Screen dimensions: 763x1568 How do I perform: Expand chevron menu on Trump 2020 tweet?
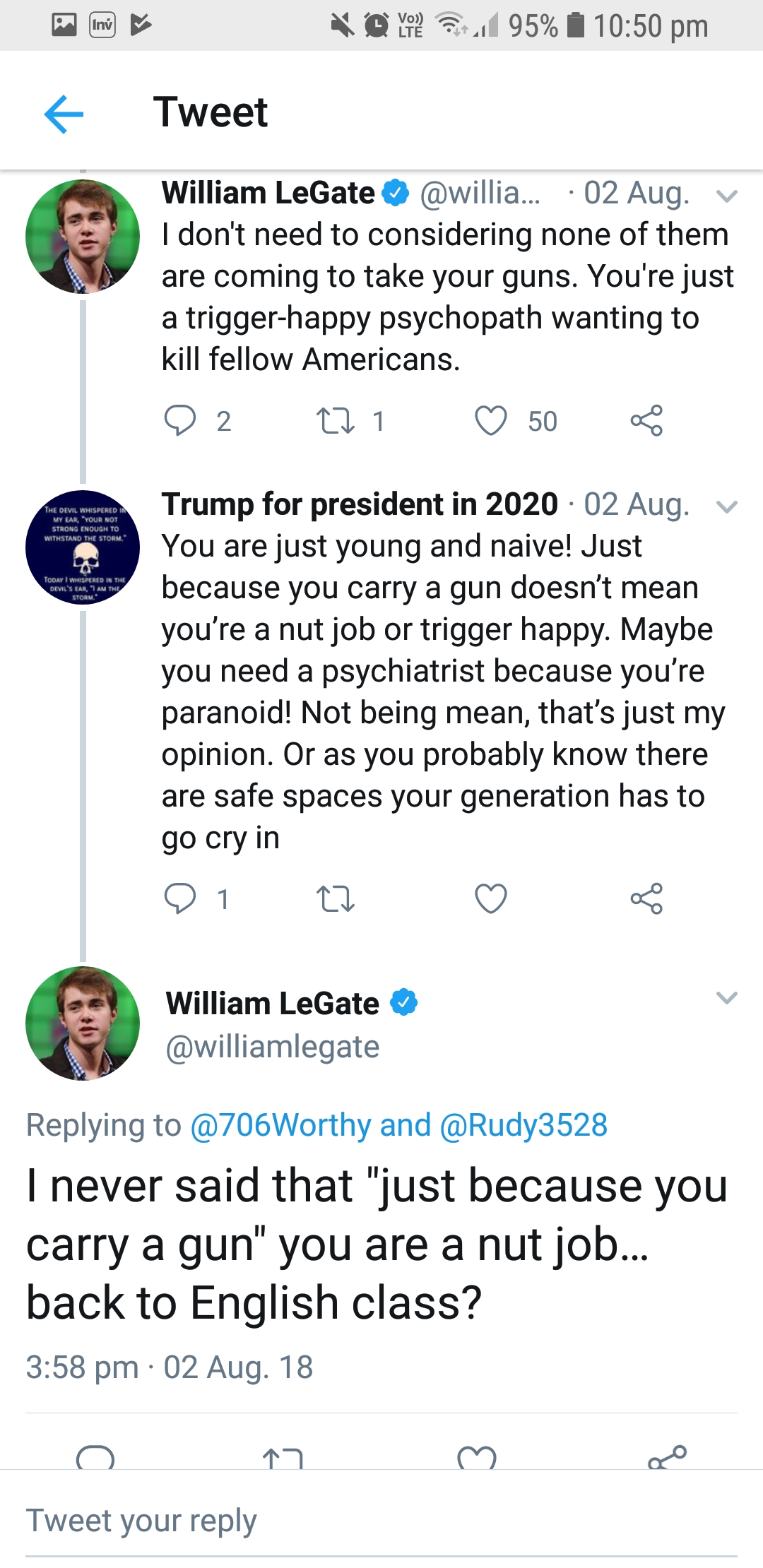point(727,506)
